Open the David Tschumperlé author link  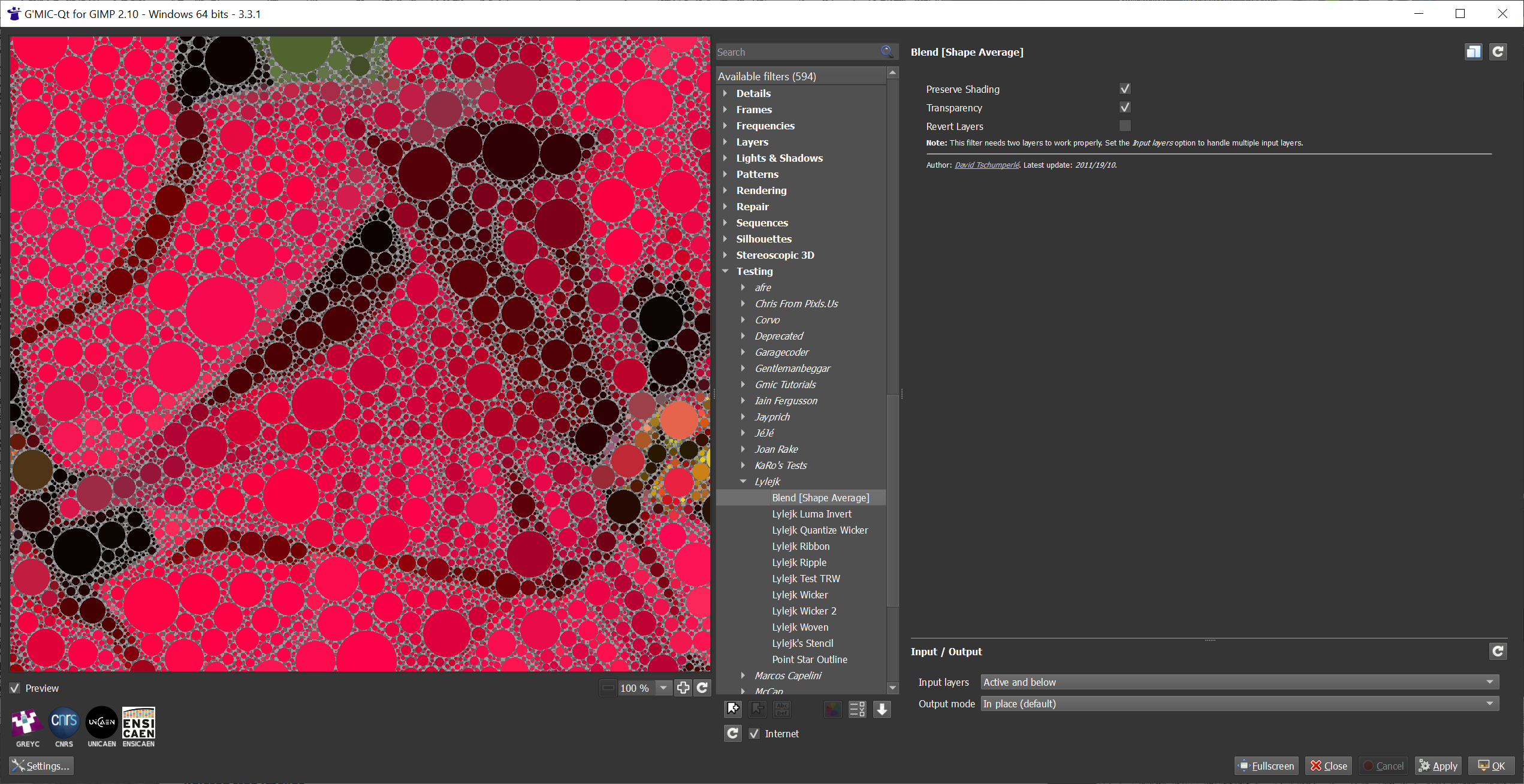986,165
